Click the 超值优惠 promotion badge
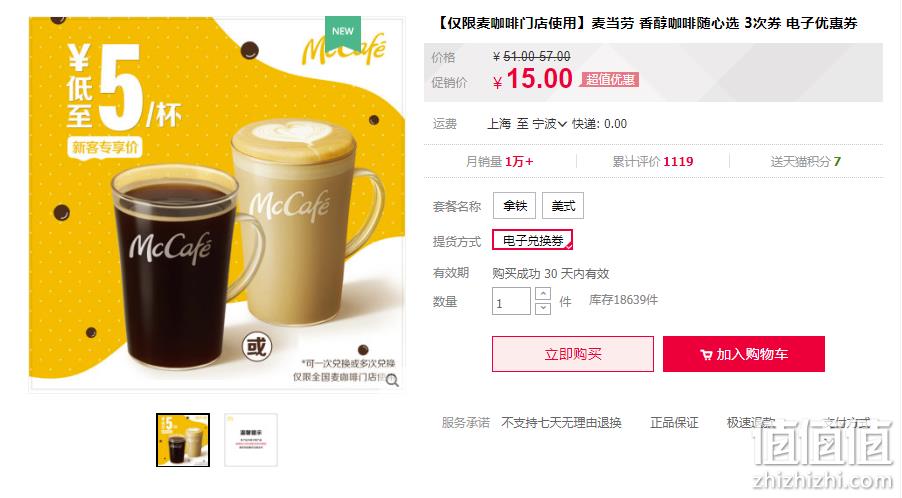Screen dimensions: 902x498 click(x=610, y=79)
